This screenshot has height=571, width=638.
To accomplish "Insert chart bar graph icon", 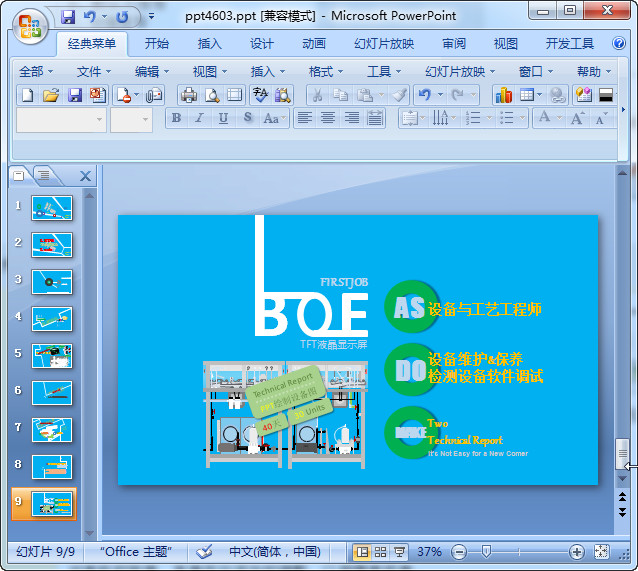I will (503, 95).
